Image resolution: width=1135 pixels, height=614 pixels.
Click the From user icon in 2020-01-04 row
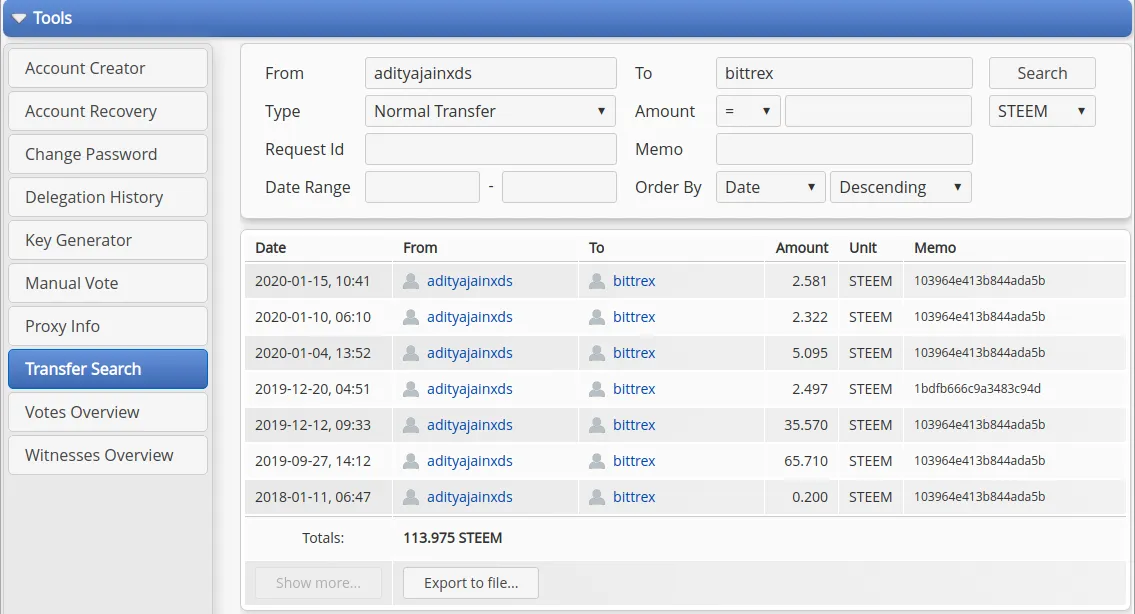click(410, 353)
